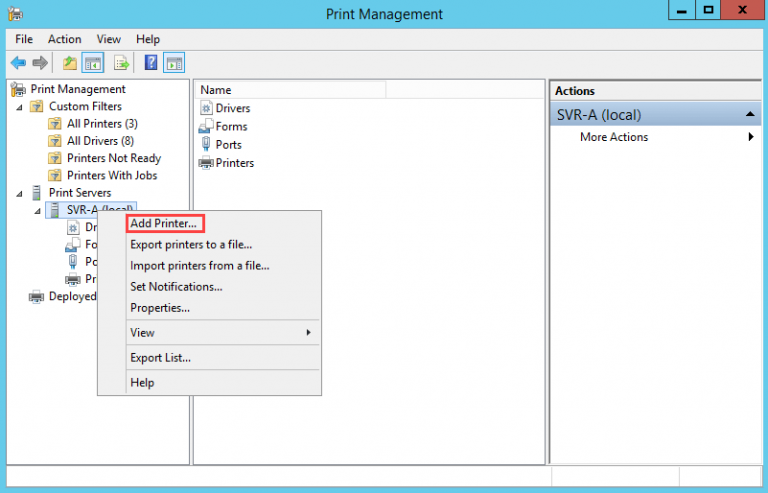Screen dimensions: 768x493
Task: Open Drivers item in the center list
Action: [x=232, y=108]
